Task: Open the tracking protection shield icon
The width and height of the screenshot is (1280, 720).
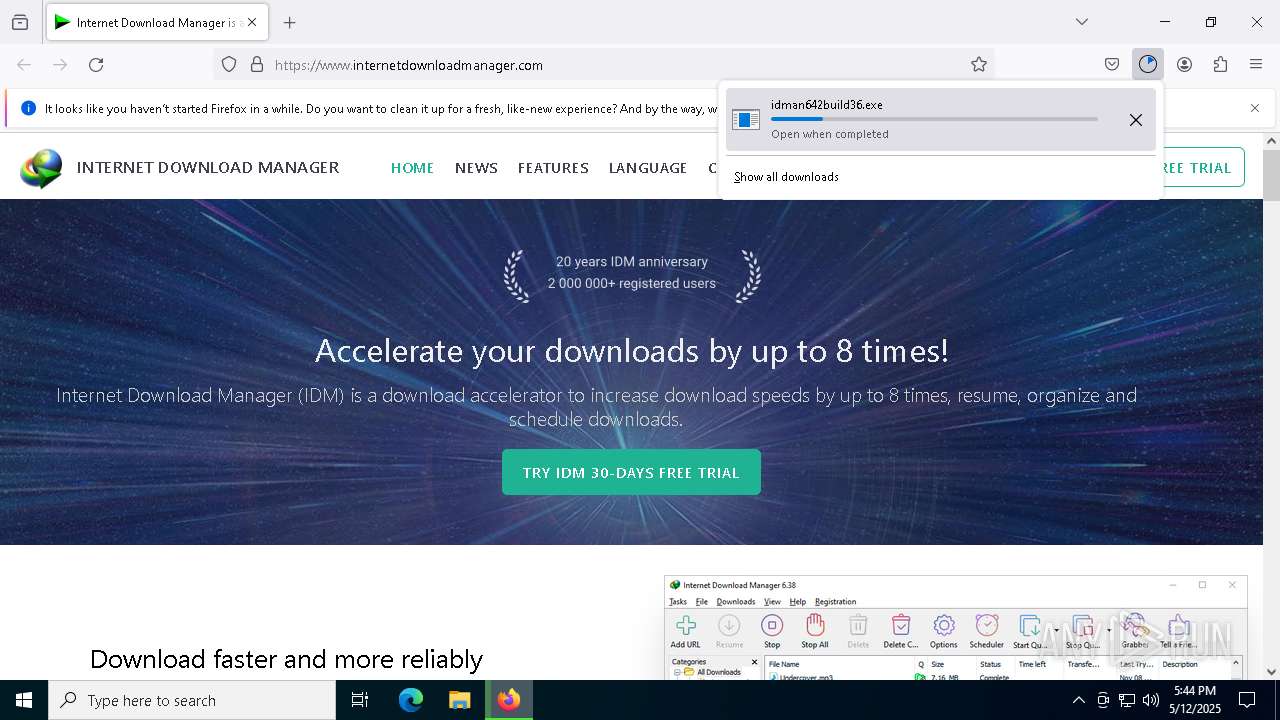Action: [229, 64]
